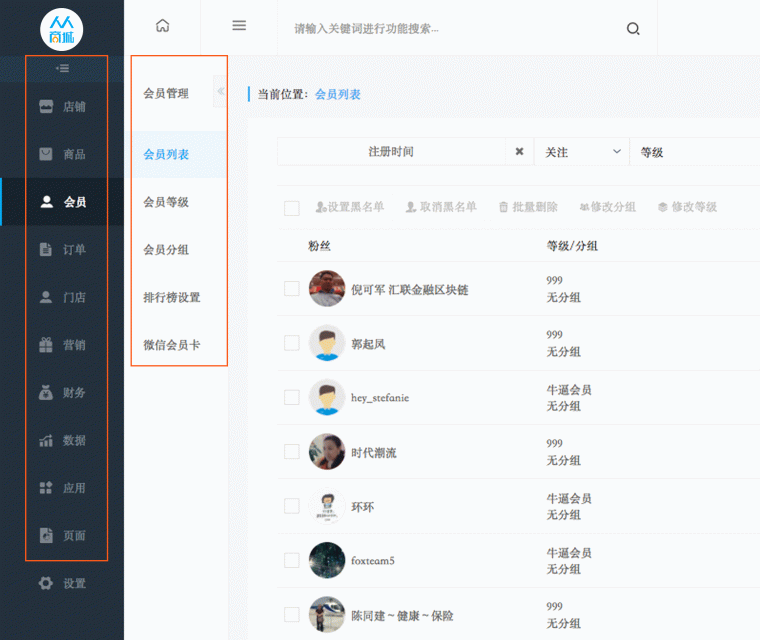Image resolution: width=760 pixels, height=640 pixels.
Task: Click the search magnifier icon
Action: [633, 29]
